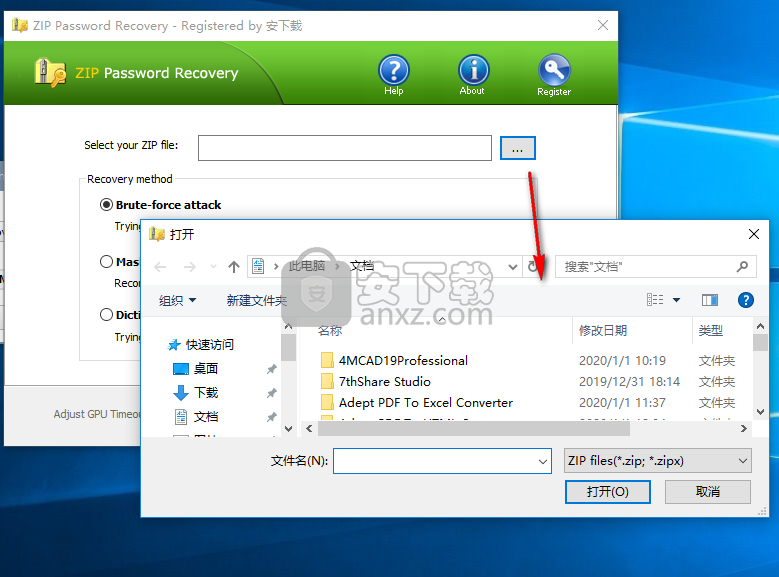779x577 pixels.
Task: Click file list vertical scroll down arrow
Action: click(760, 412)
